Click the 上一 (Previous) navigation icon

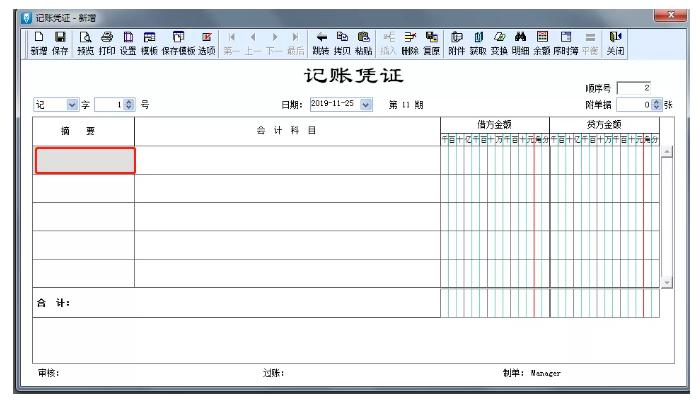pos(253,43)
